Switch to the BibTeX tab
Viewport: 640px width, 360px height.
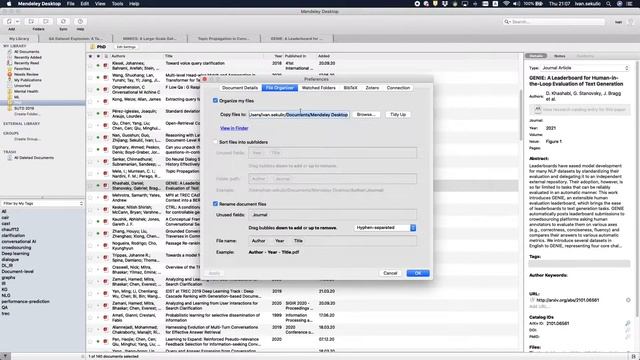350,88
